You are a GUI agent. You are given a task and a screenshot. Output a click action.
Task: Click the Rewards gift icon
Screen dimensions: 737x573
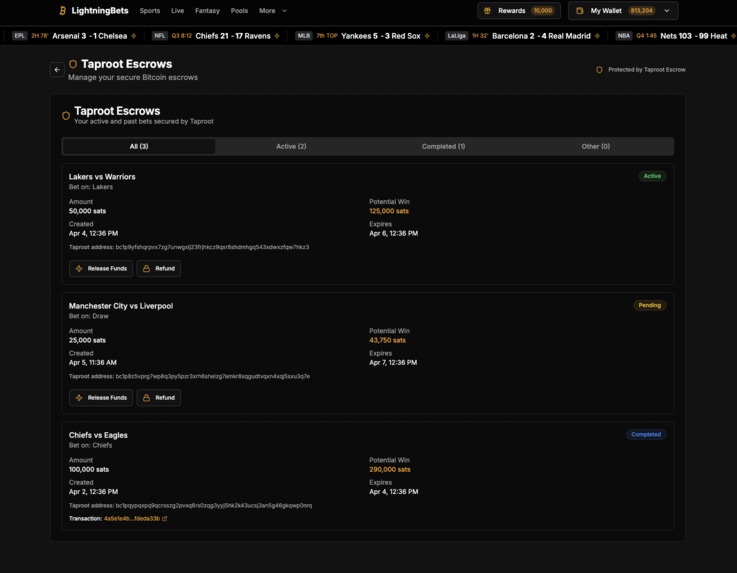pyautogui.click(x=487, y=11)
